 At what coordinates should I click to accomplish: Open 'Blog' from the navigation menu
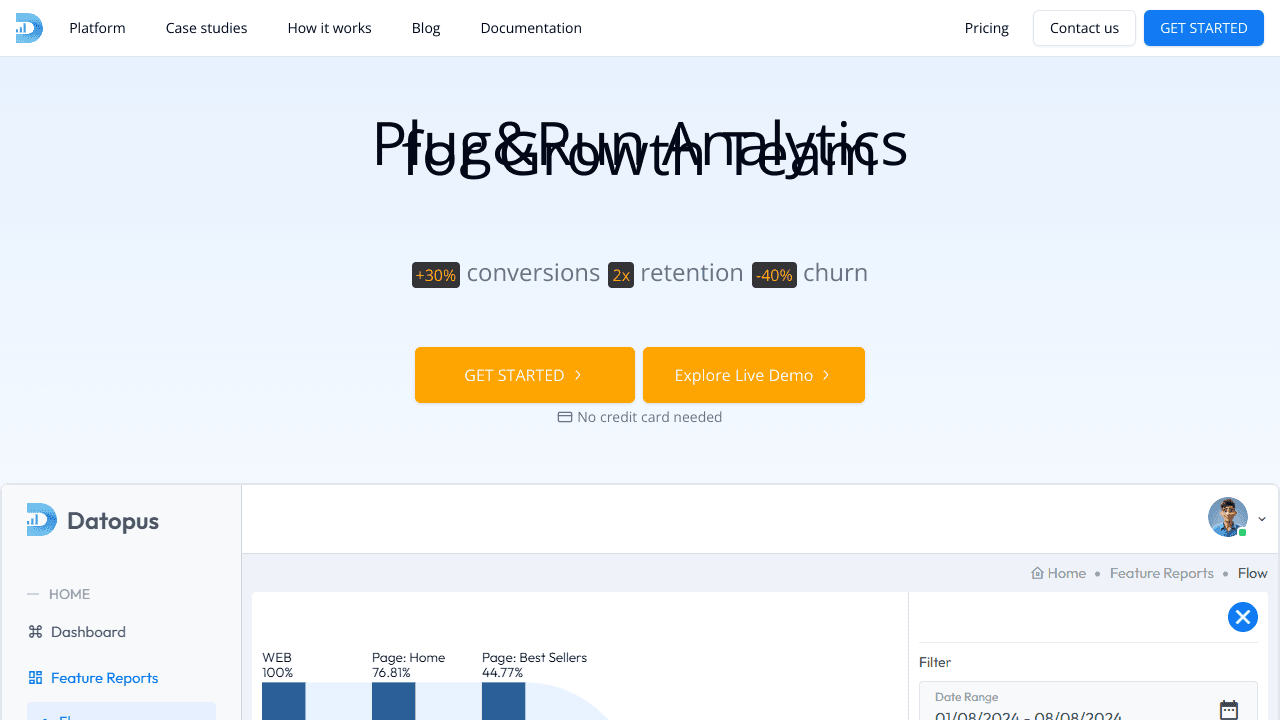tap(426, 28)
